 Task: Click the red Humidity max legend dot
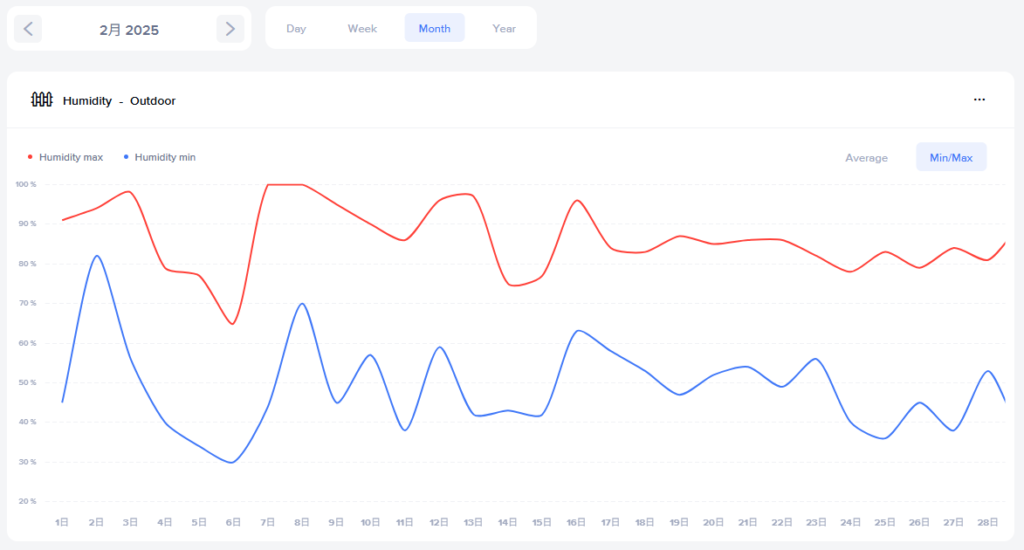click(x=30, y=157)
